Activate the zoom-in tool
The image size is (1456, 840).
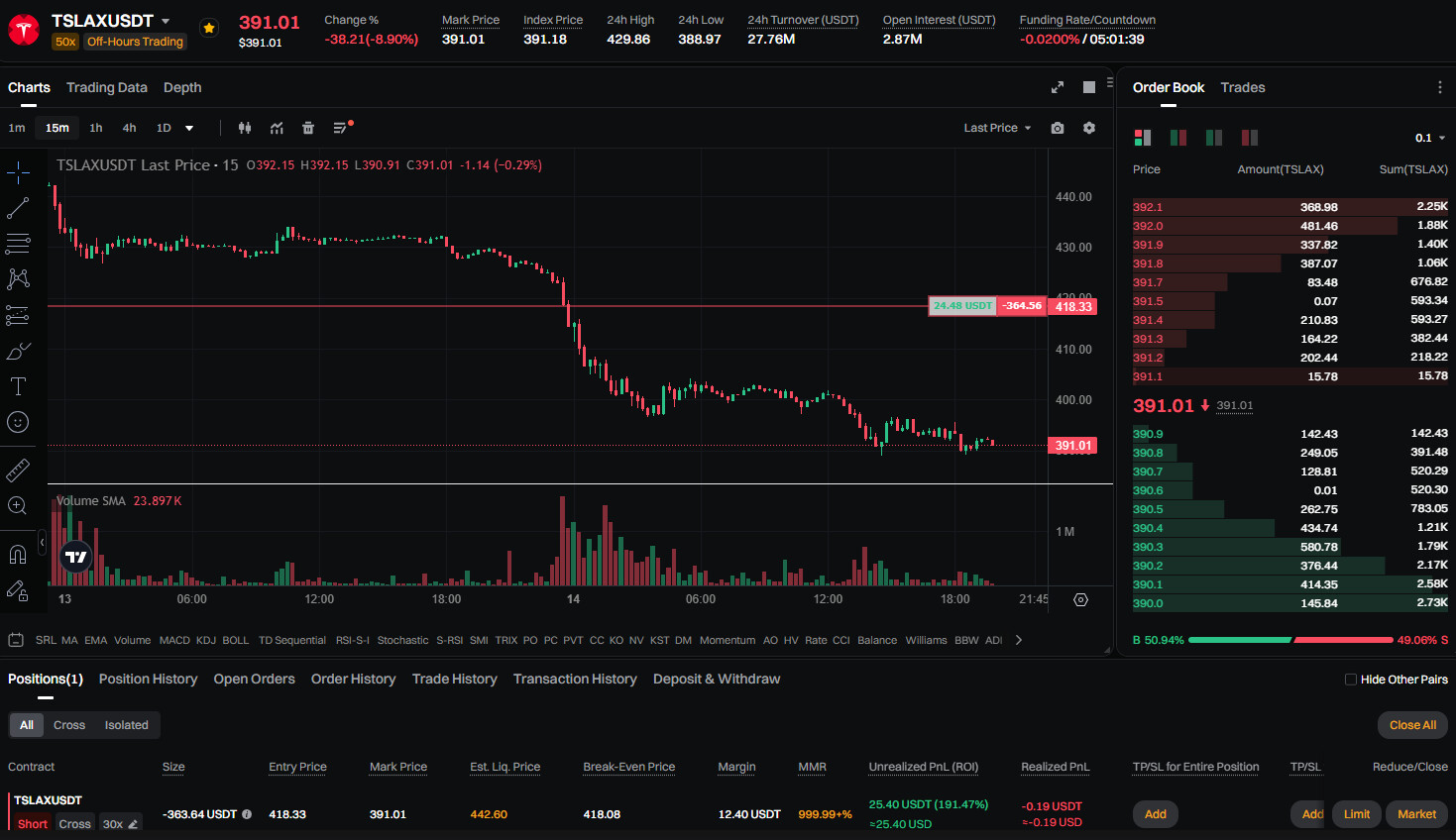point(18,505)
